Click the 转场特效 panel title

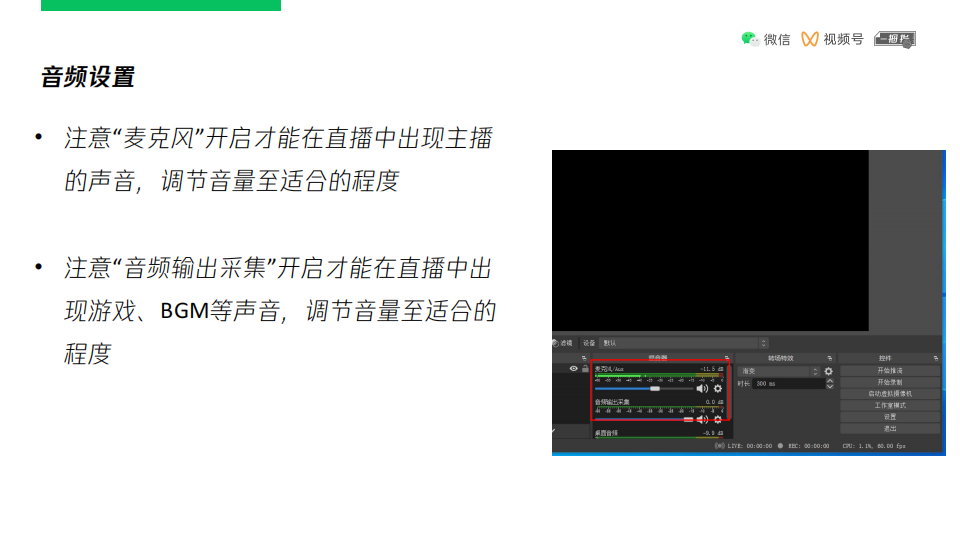781,358
